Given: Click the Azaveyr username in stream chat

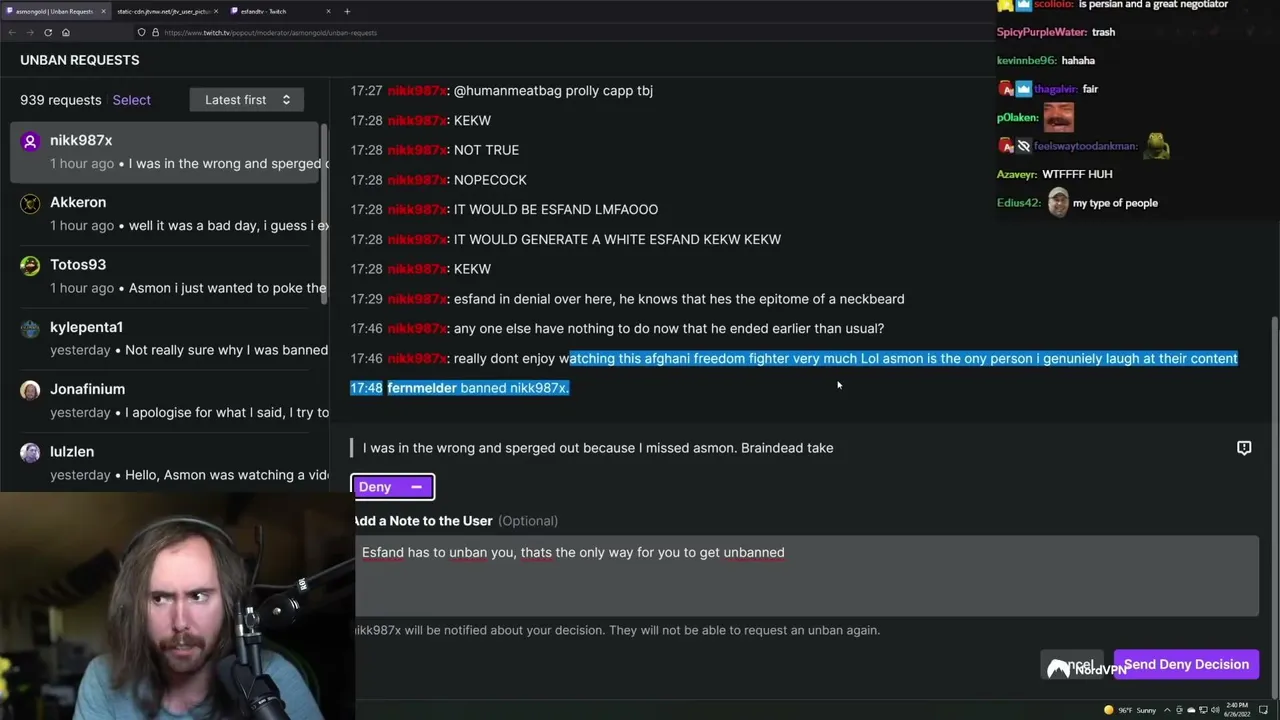Looking at the screenshot, I should [x=1017, y=174].
